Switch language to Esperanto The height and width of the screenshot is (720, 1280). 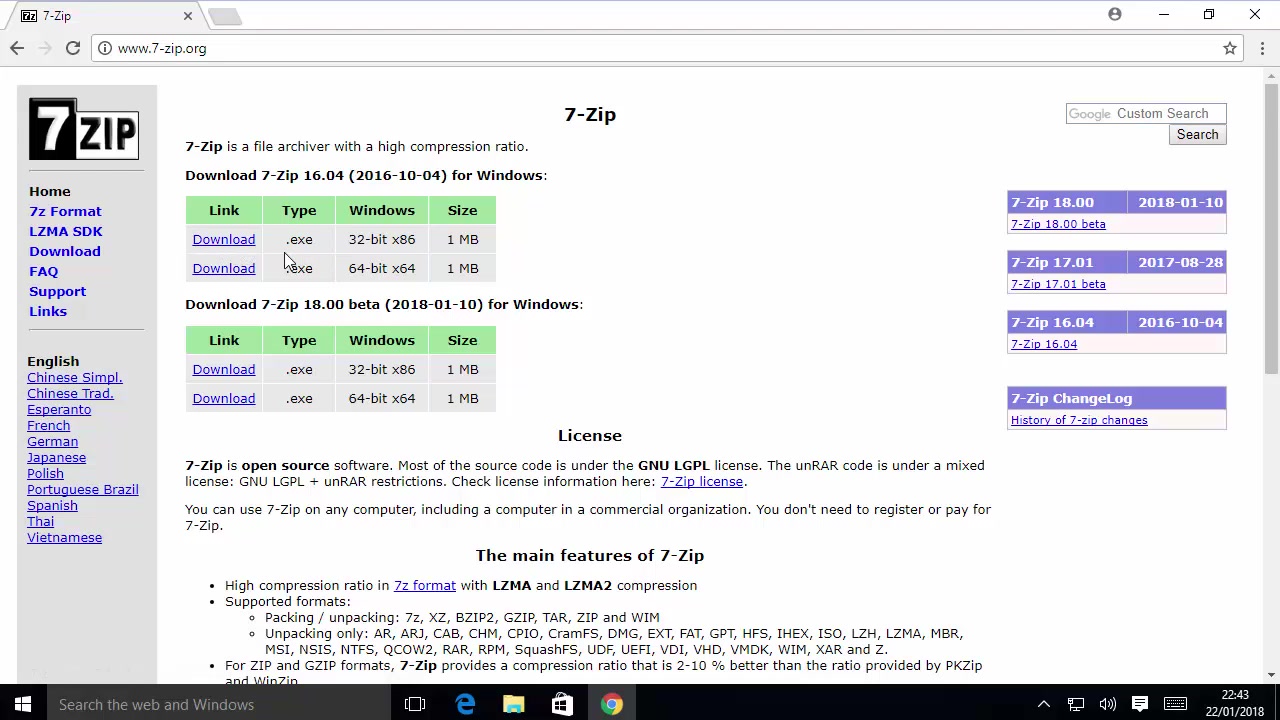[x=59, y=409]
